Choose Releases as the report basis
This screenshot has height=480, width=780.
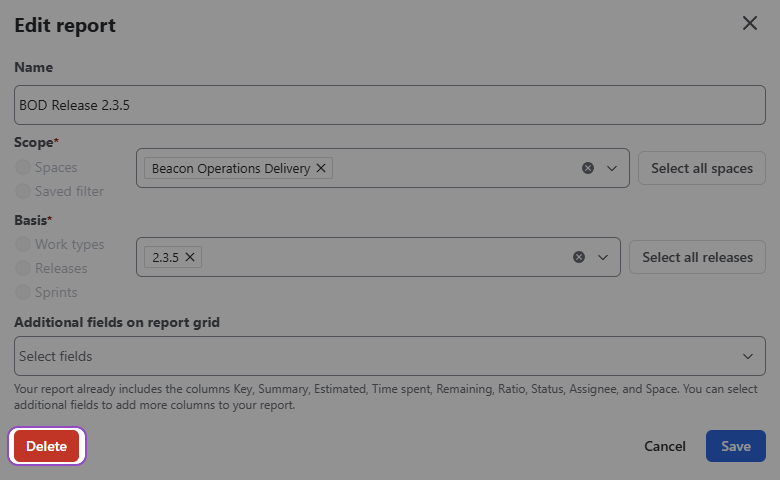23,268
